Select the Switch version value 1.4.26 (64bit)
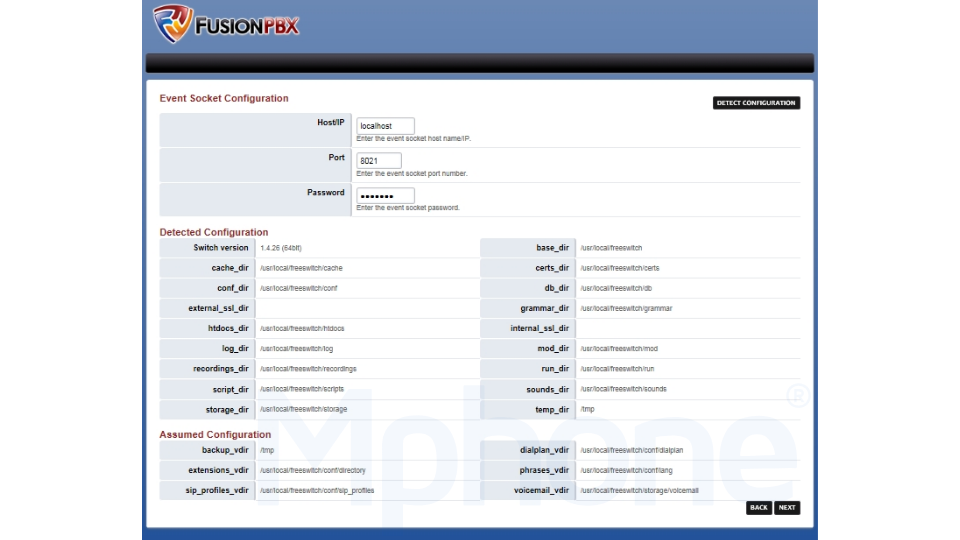The image size is (960, 540). point(281,248)
